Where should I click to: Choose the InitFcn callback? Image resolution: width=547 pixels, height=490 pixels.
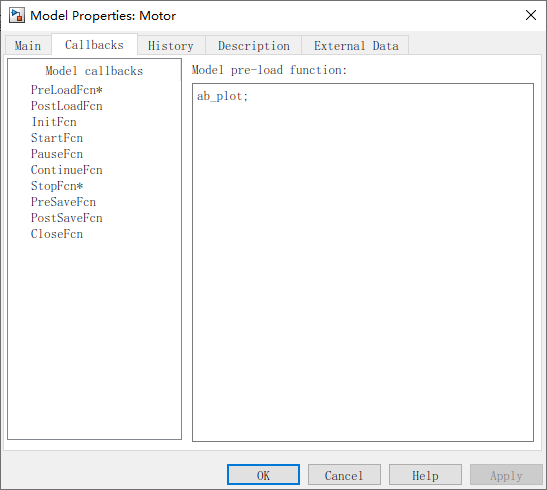coord(54,122)
